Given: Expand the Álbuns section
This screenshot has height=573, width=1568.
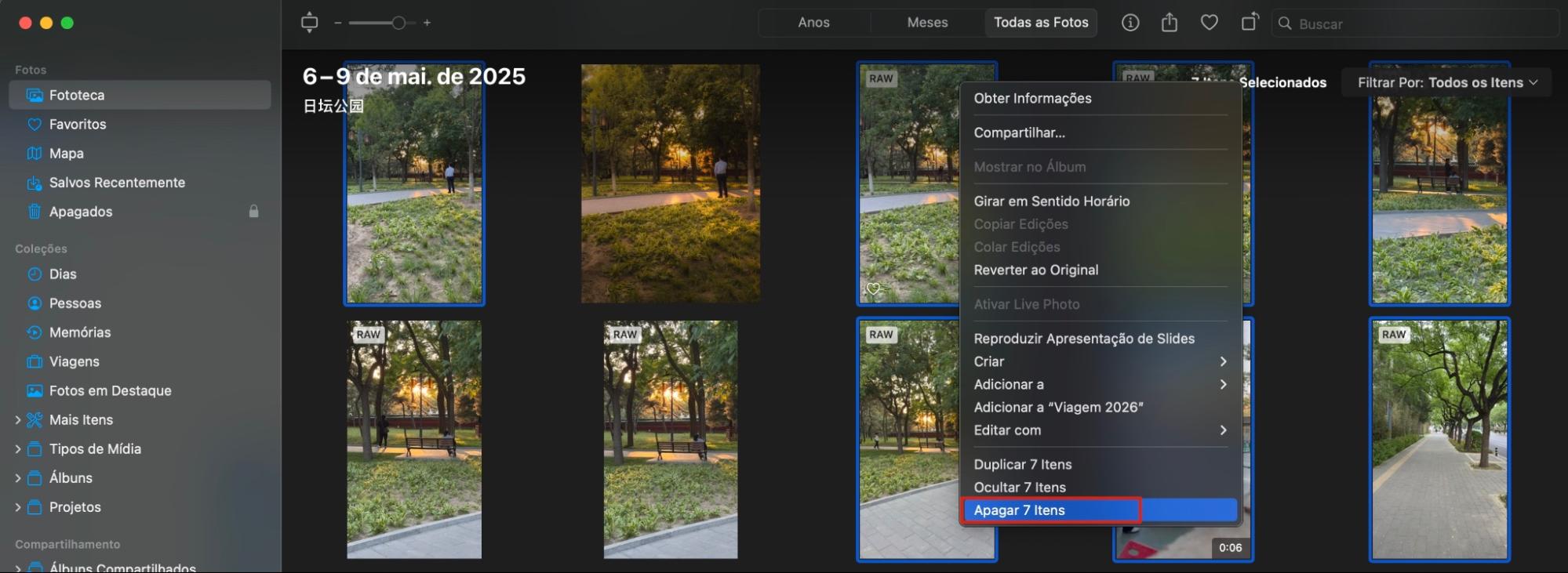Looking at the screenshot, I should [18, 478].
